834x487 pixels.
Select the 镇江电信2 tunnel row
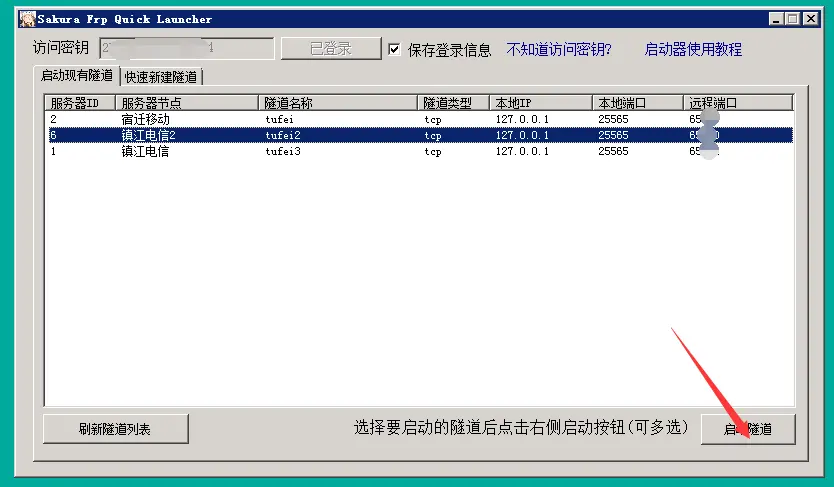coord(420,135)
